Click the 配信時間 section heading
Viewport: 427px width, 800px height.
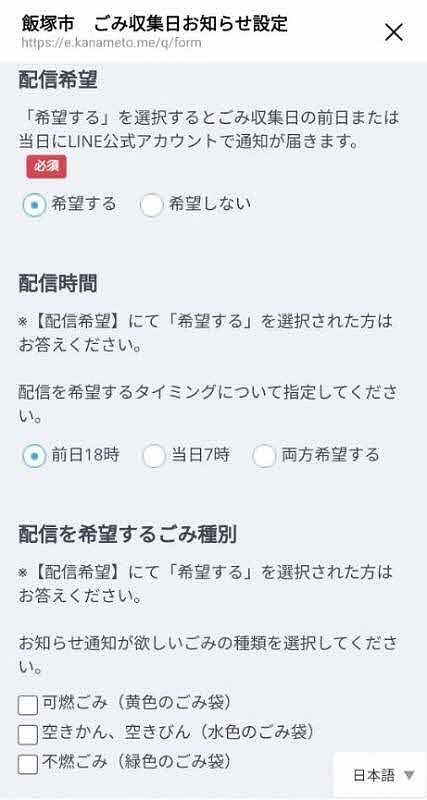coord(58,284)
